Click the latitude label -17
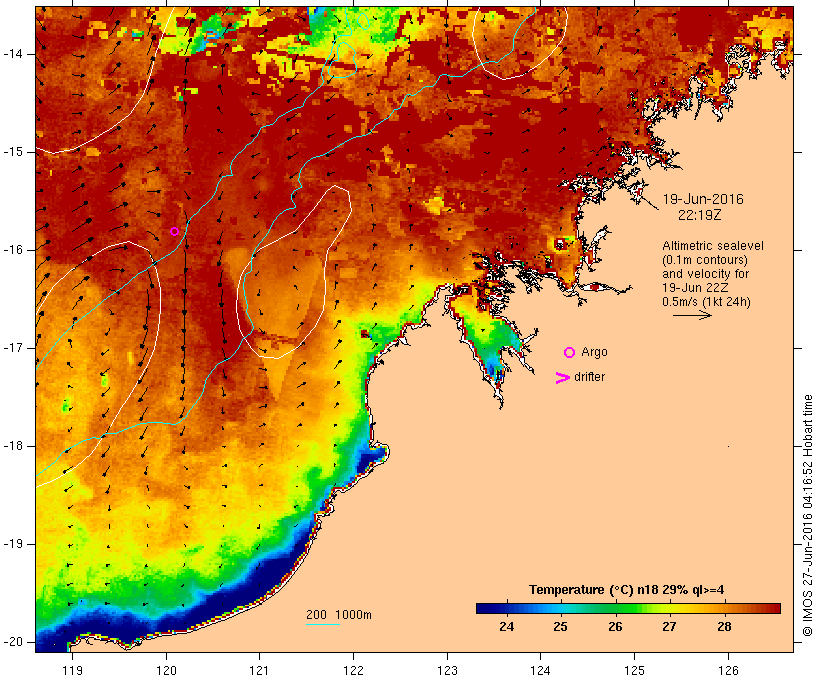 12,348
